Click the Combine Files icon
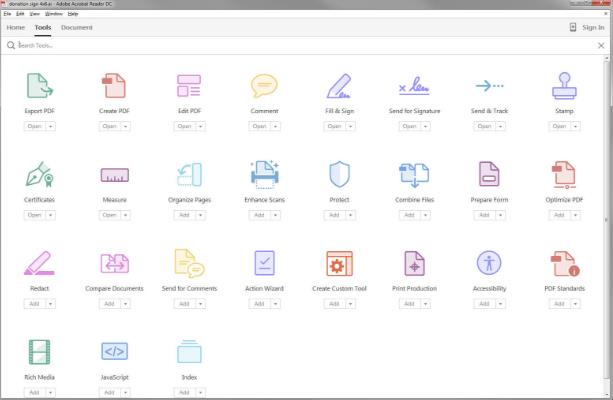 [414, 175]
